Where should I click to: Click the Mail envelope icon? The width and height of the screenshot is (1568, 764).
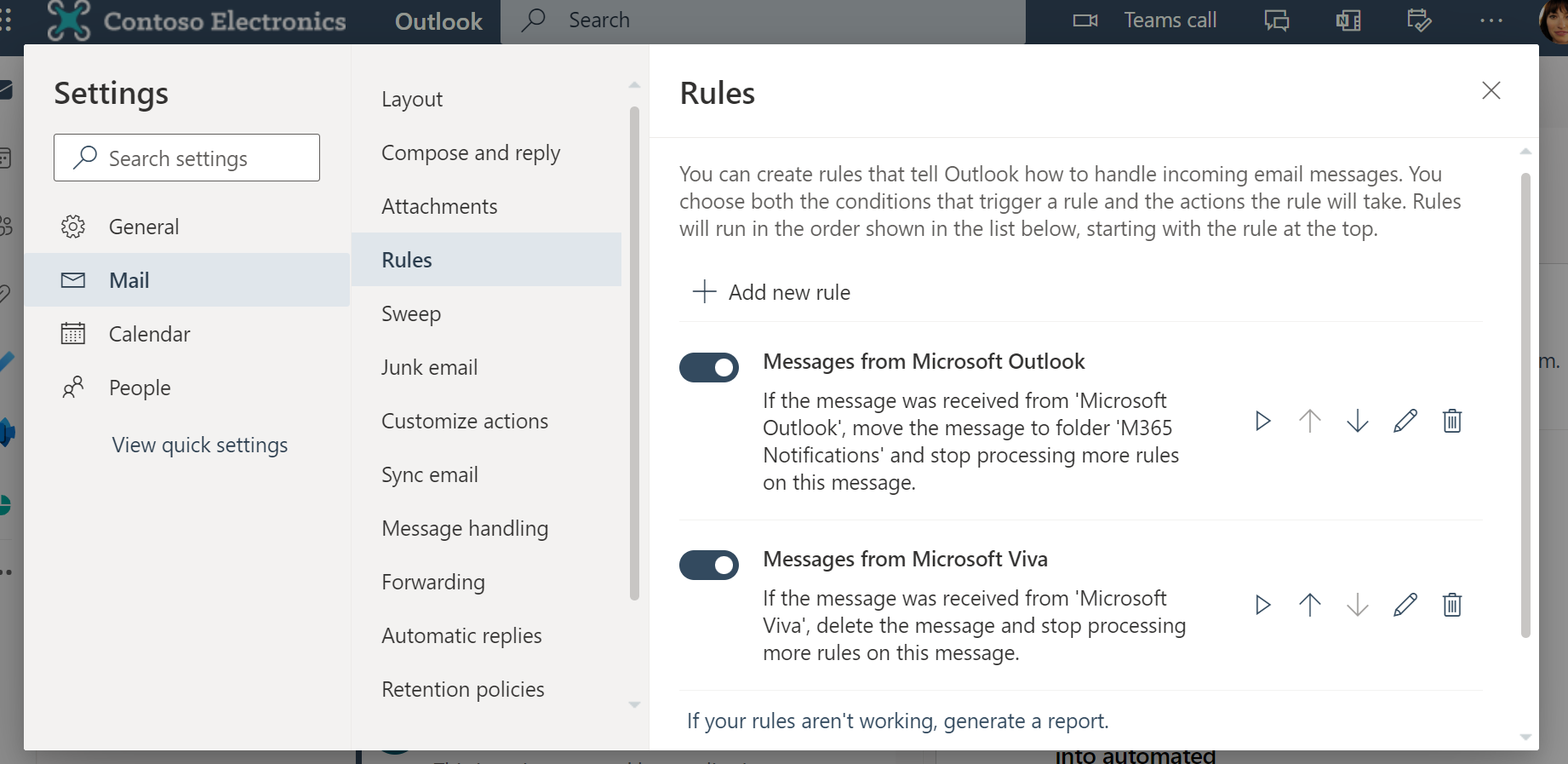pos(73,280)
